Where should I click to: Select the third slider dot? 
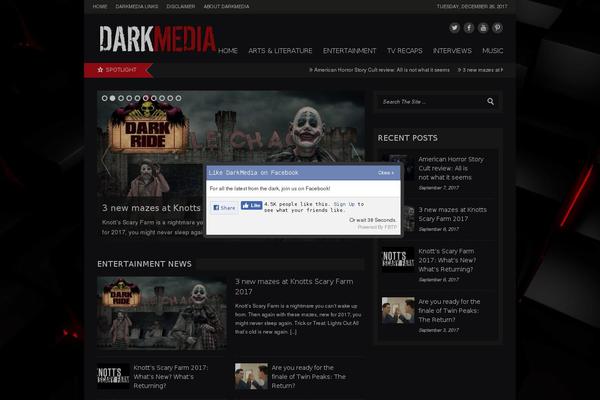(x=121, y=98)
